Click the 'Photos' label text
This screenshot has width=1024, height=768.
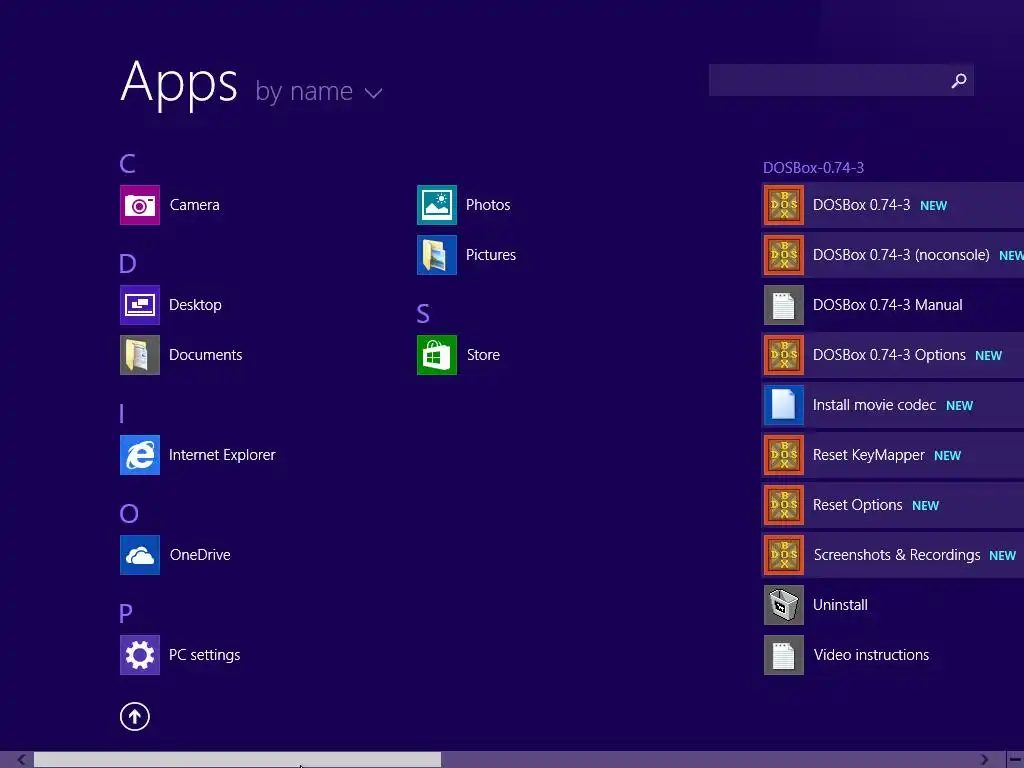(488, 205)
